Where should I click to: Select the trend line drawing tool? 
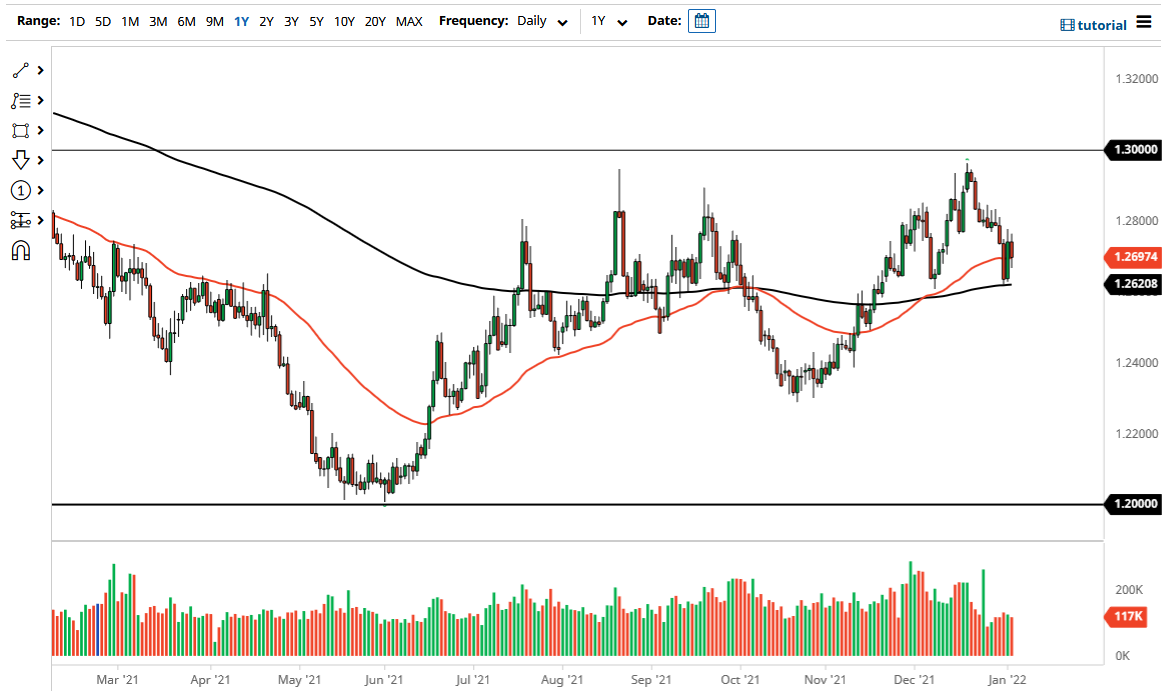18,70
